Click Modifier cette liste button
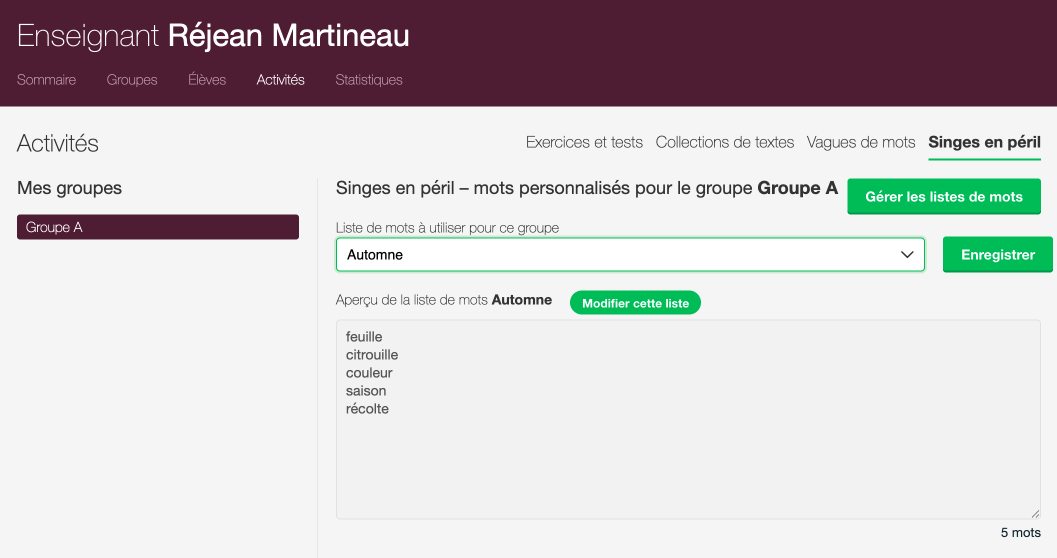Viewport: 1057px width, 558px height. click(x=635, y=303)
